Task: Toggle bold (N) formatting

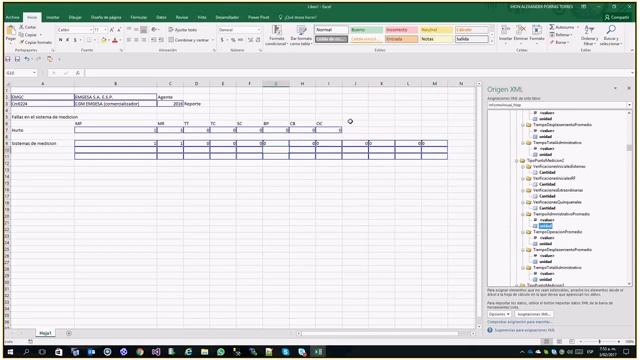Action: pos(60,40)
